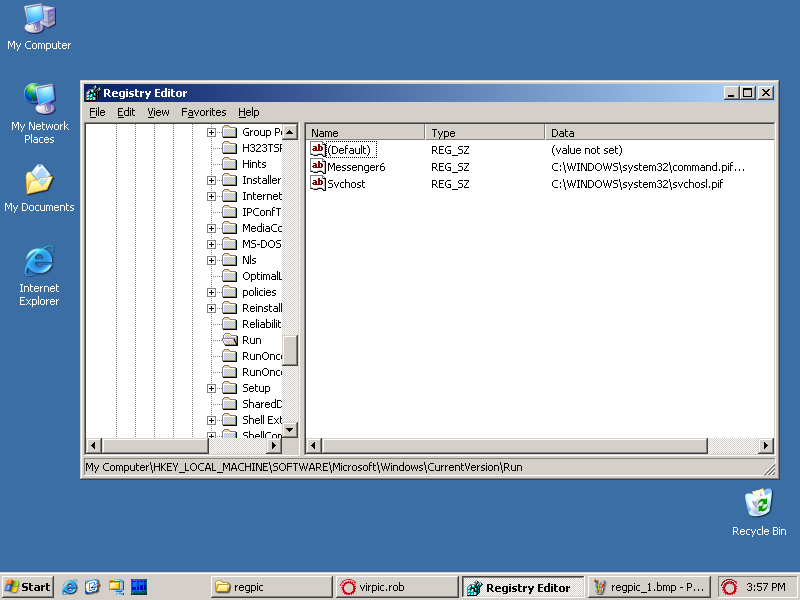Click the values pane scroll right arrow
800x600 pixels.
pyautogui.click(x=766, y=445)
